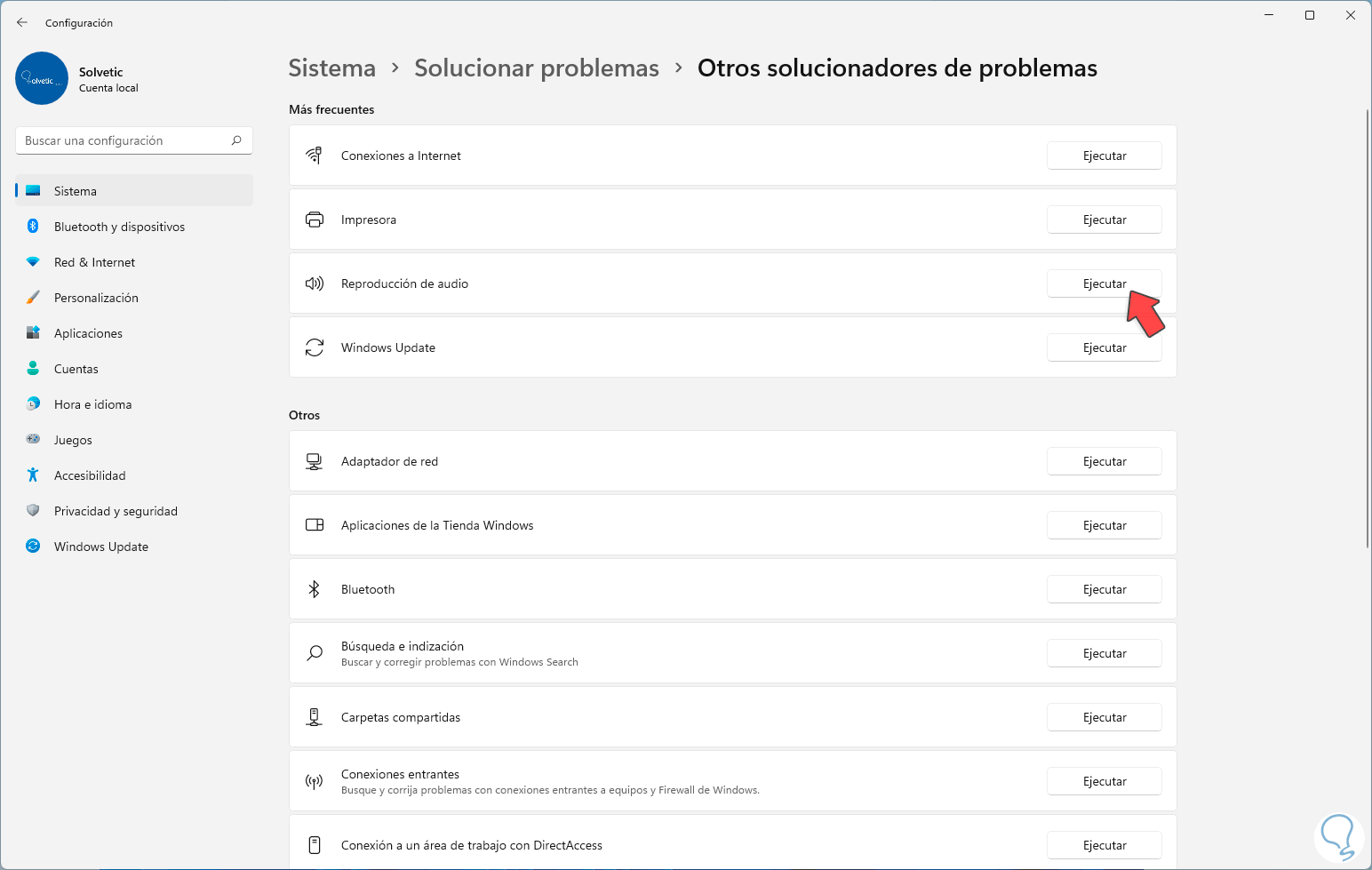This screenshot has height=870, width=1372.
Task: Click the Windows Update sidebar icon
Action: coord(33,547)
